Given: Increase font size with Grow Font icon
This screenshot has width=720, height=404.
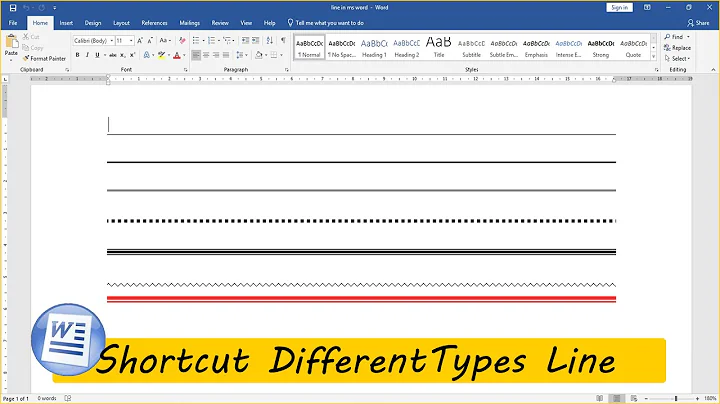Looking at the screenshot, I should [140, 41].
